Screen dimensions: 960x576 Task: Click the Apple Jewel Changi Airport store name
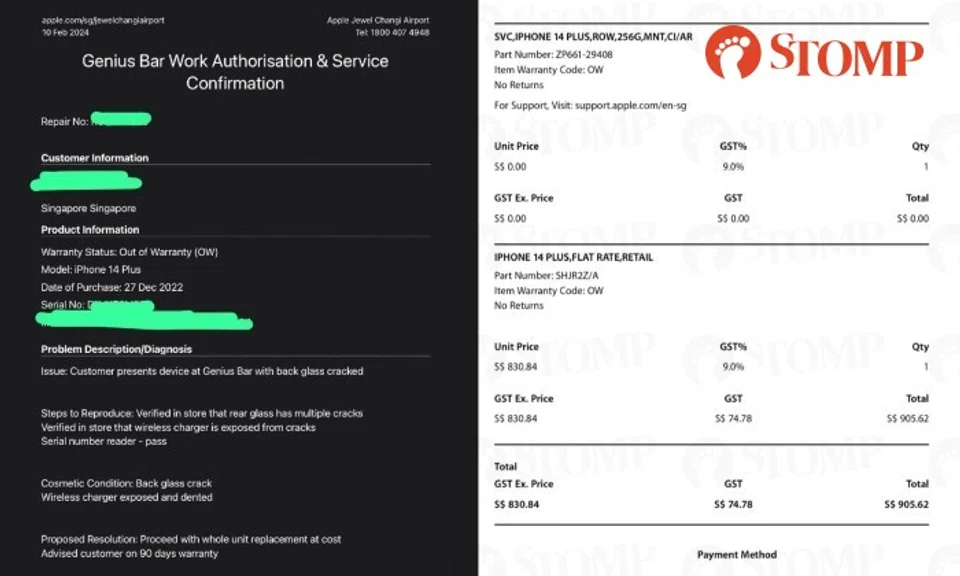(x=378, y=20)
